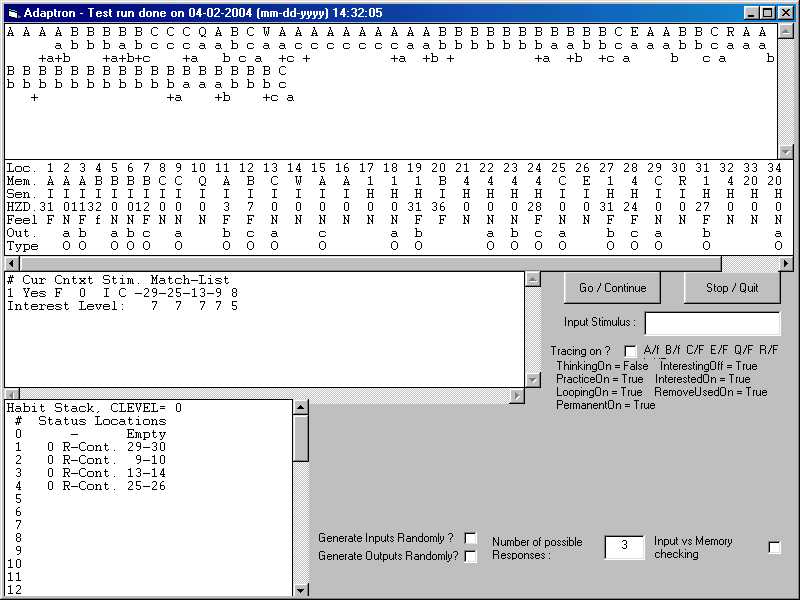Select Habit Stack row 2 R-Cont. 9-10
The image size is (800, 600).
pos(91,460)
